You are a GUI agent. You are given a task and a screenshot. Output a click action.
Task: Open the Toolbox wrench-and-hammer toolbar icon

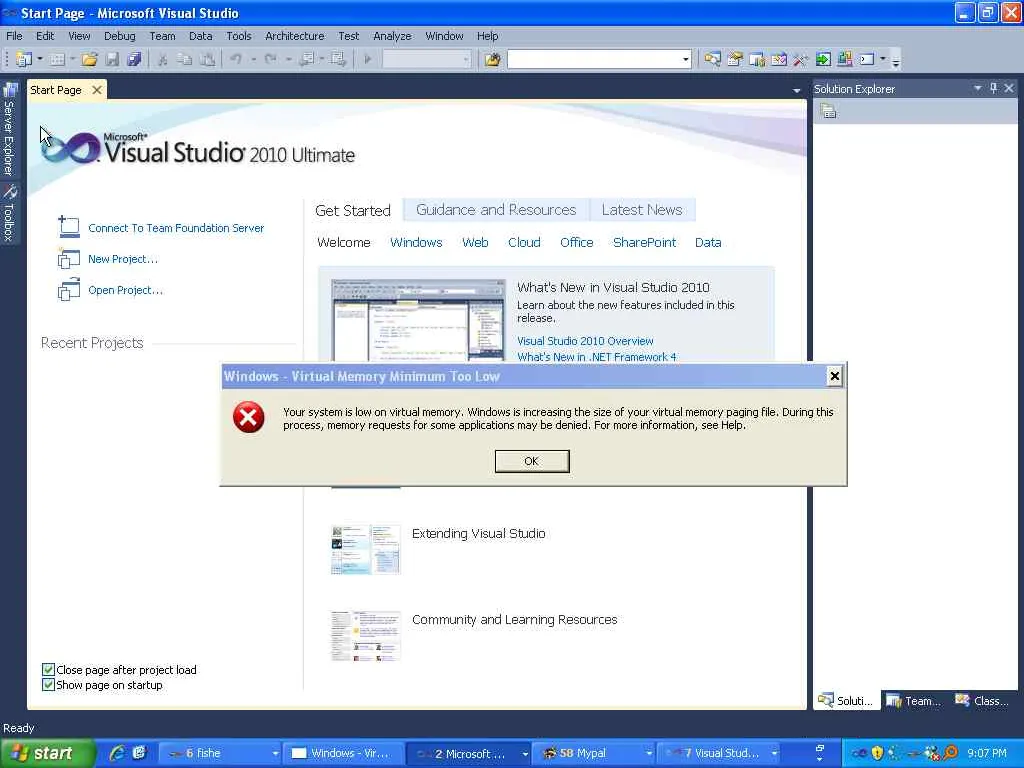[x=801, y=59]
